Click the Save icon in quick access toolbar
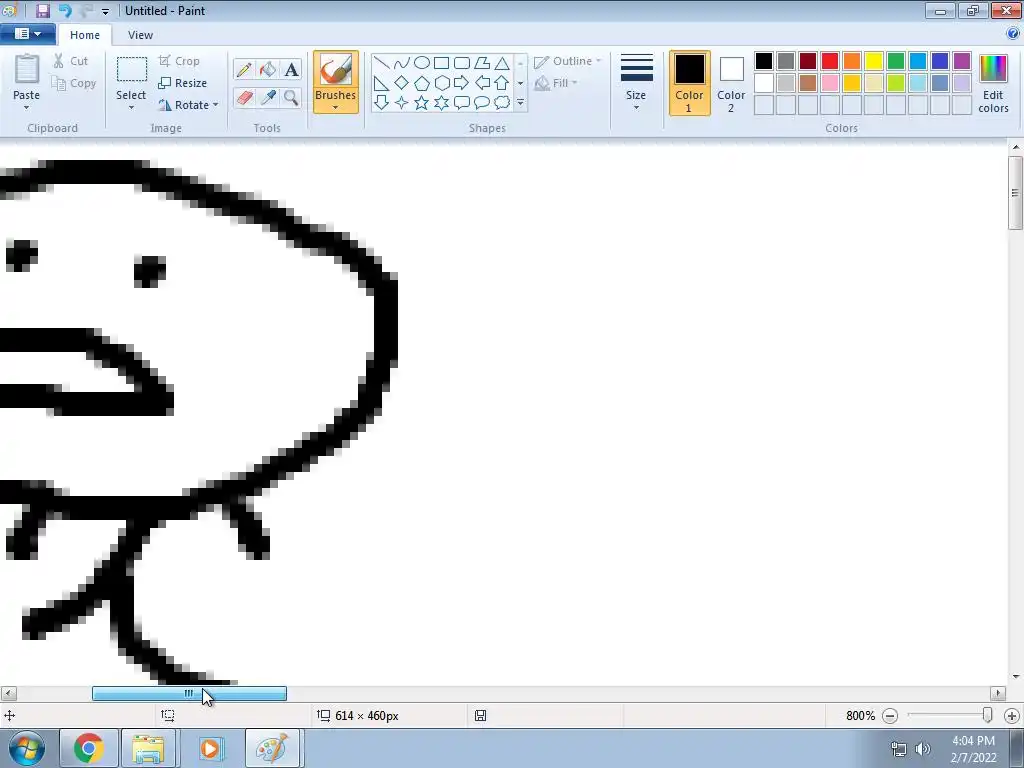This screenshot has width=1024, height=768. (x=42, y=10)
